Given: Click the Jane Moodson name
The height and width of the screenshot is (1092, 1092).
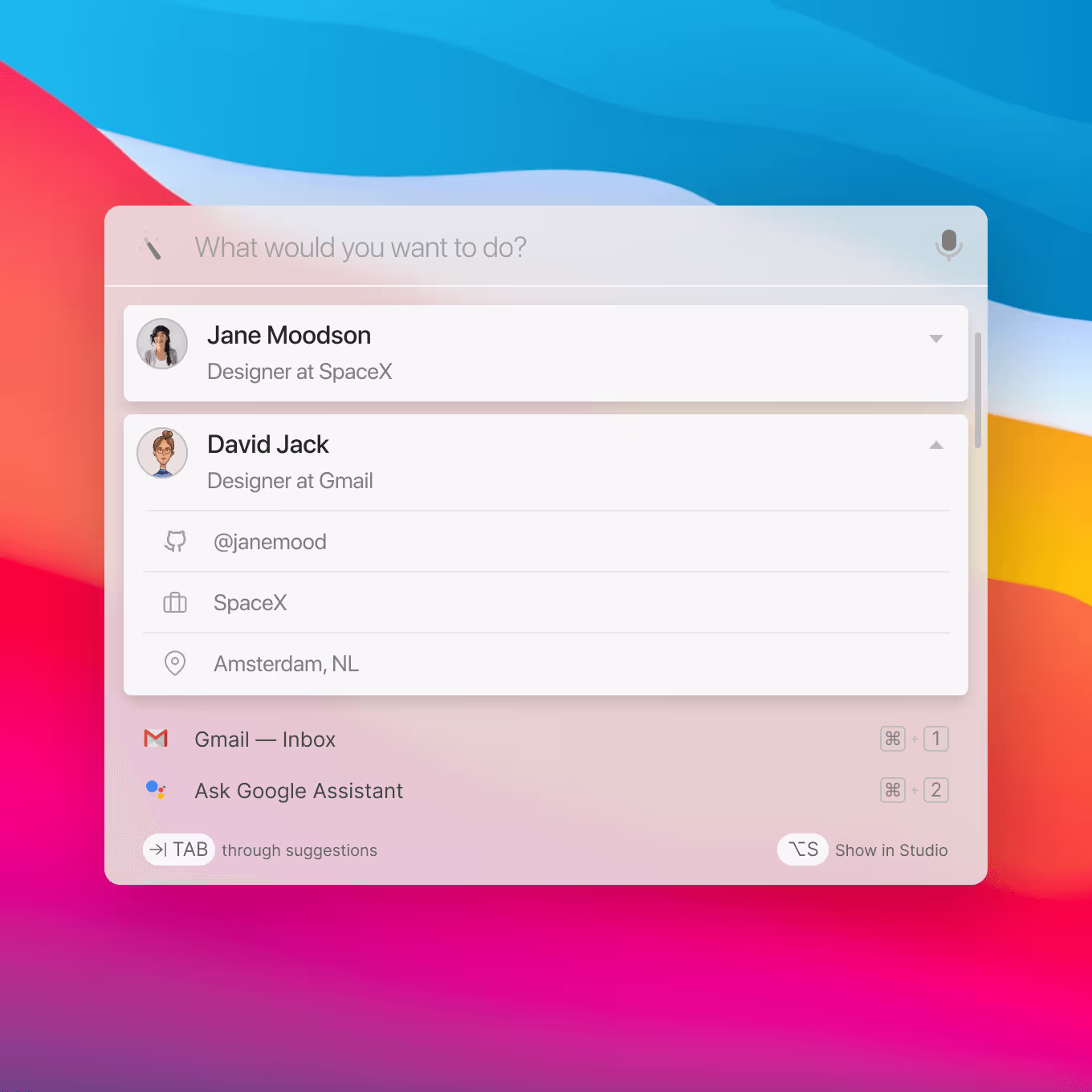Looking at the screenshot, I should [289, 335].
